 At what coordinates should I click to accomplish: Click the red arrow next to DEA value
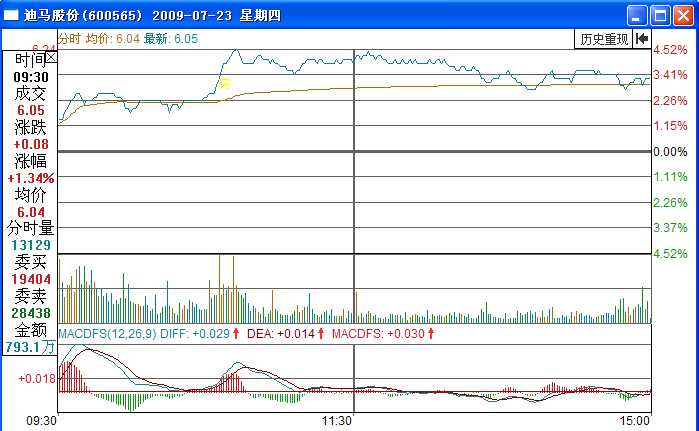click(322, 333)
